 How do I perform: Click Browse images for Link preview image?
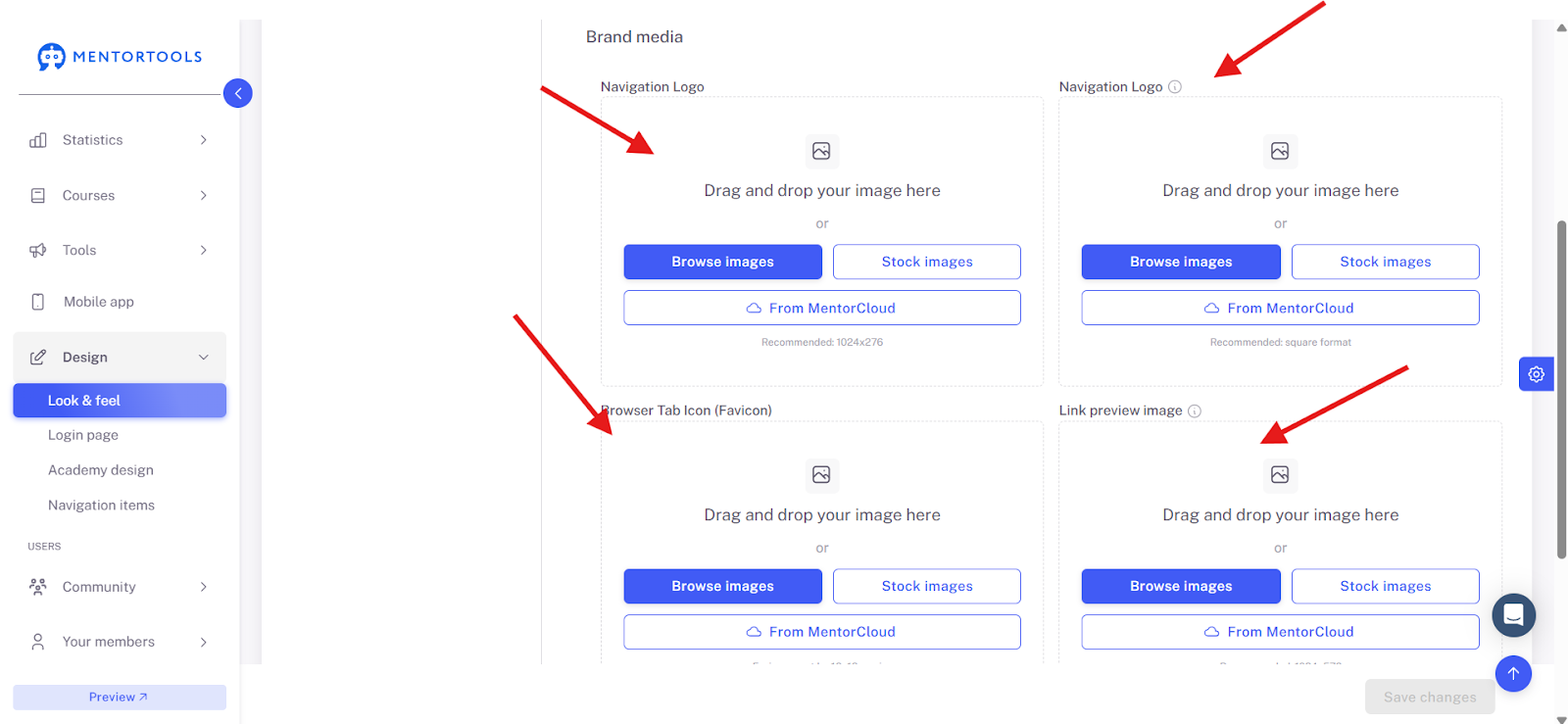[1181, 586]
